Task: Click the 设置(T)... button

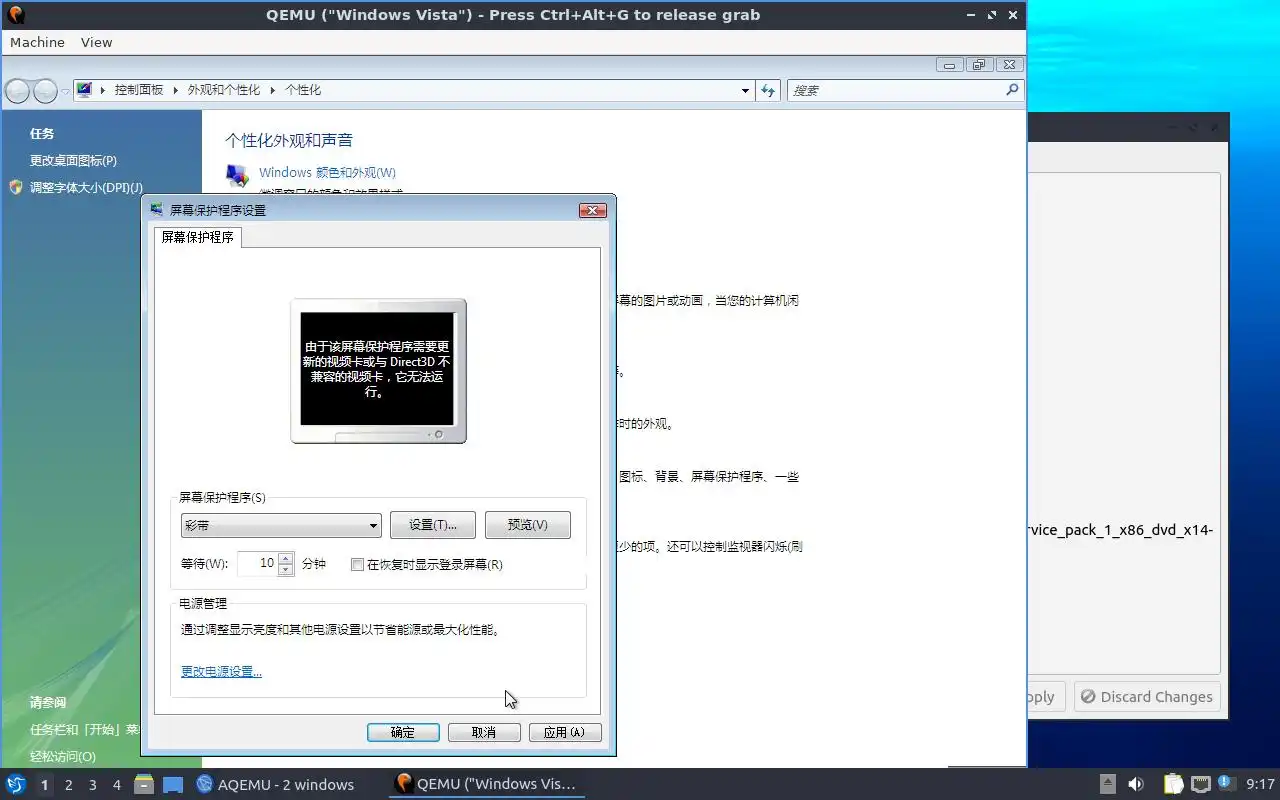Action: (432, 525)
